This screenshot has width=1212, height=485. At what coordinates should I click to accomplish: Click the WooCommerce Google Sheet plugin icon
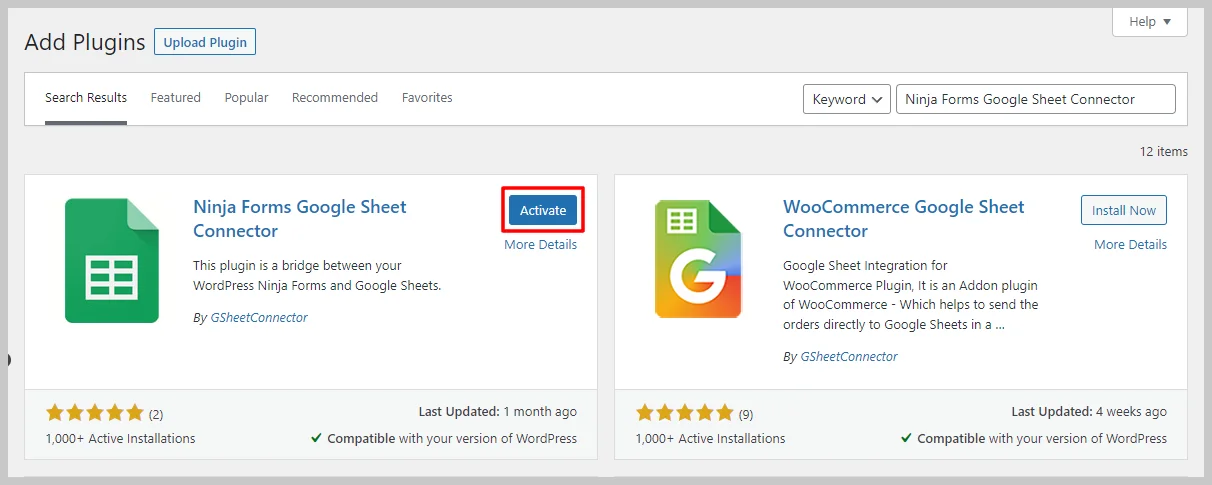tap(698, 260)
